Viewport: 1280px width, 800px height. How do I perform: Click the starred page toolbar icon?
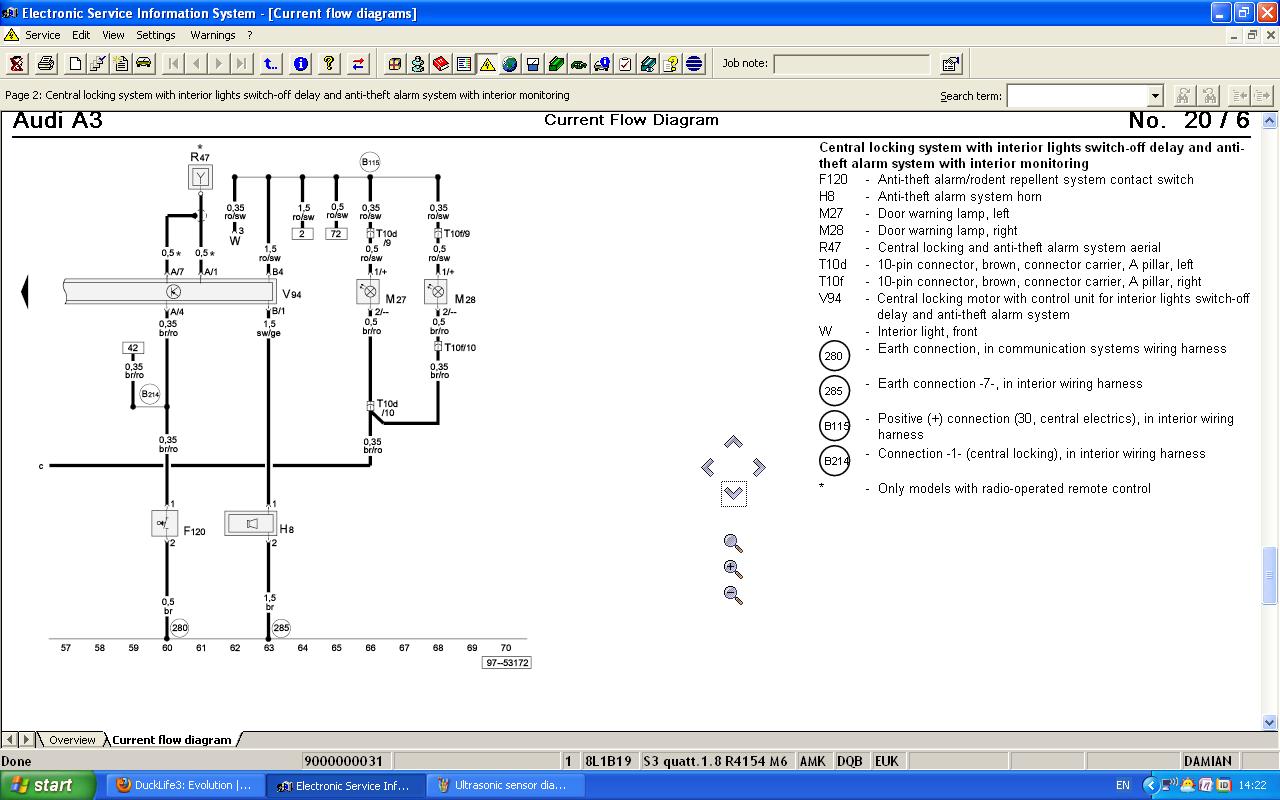(x=121, y=64)
